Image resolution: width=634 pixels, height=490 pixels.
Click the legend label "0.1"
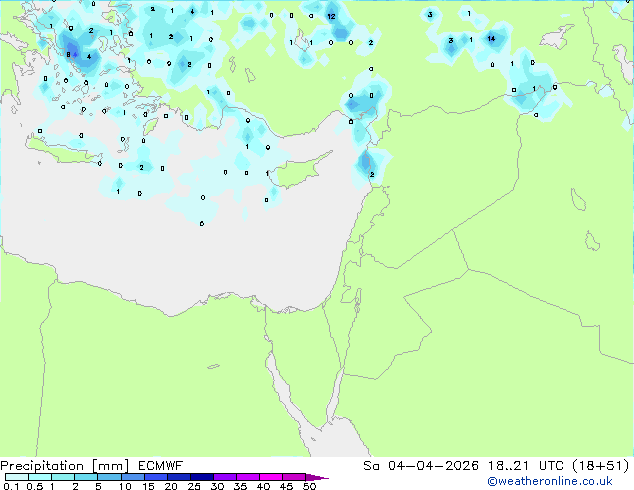[x=11, y=486]
